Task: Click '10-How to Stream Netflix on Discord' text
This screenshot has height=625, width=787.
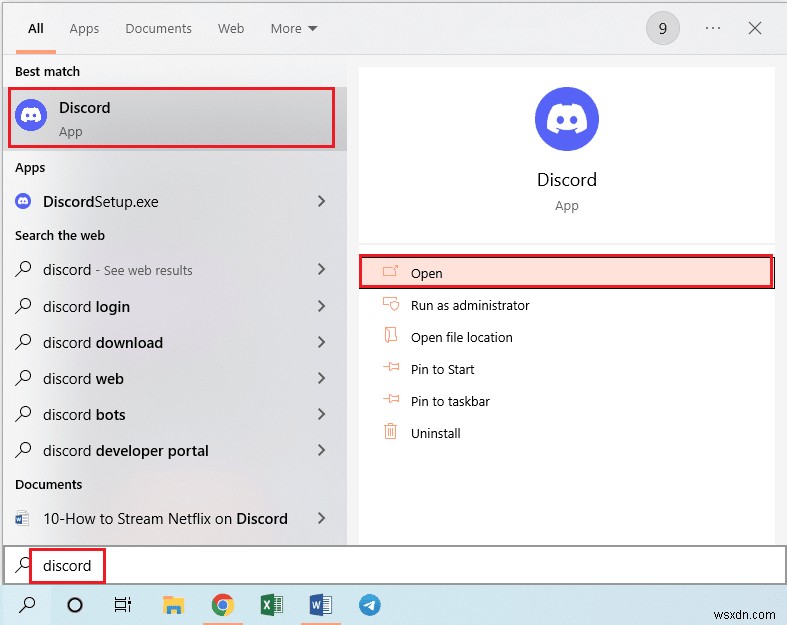Action: (x=165, y=519)
